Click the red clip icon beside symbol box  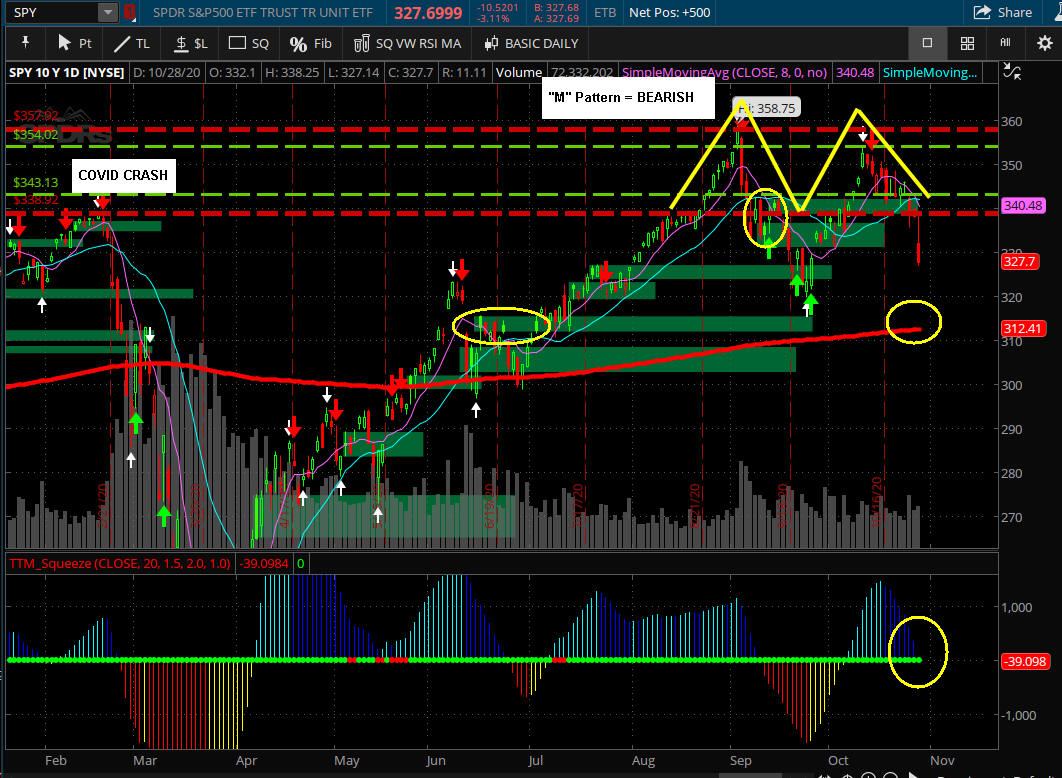pos(129,12)
